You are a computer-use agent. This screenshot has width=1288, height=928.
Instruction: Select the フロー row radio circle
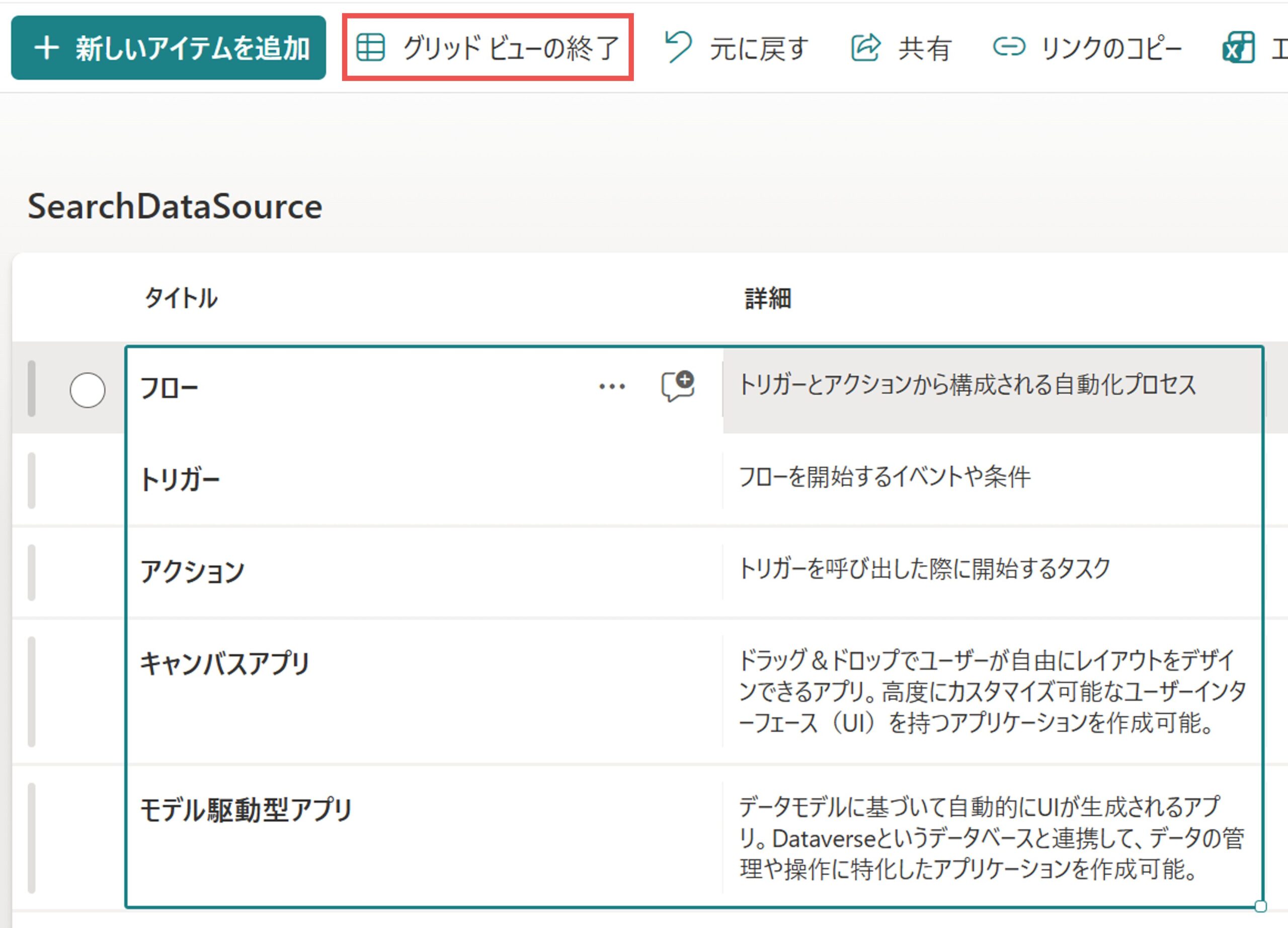click(88, 390)
